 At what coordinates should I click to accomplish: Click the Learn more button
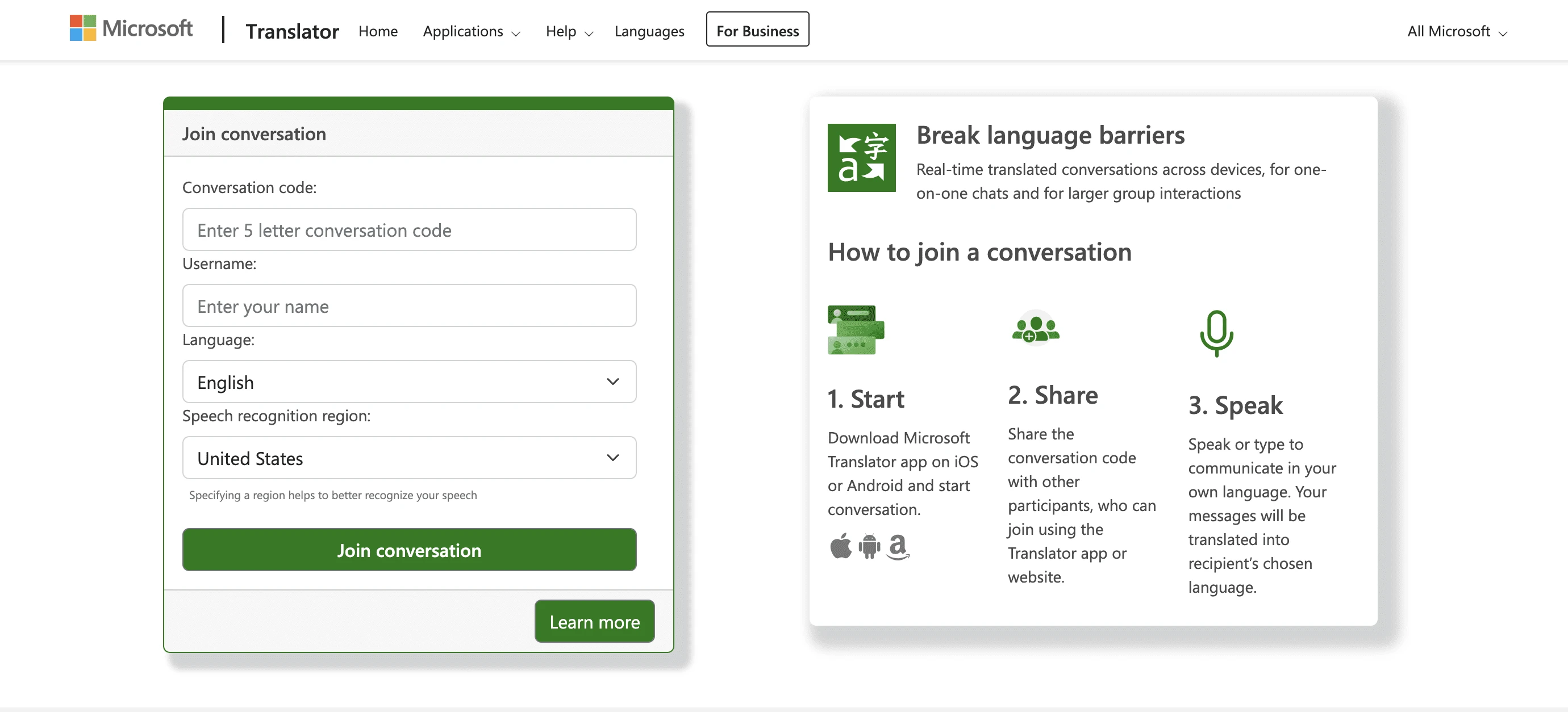[595, 621]
